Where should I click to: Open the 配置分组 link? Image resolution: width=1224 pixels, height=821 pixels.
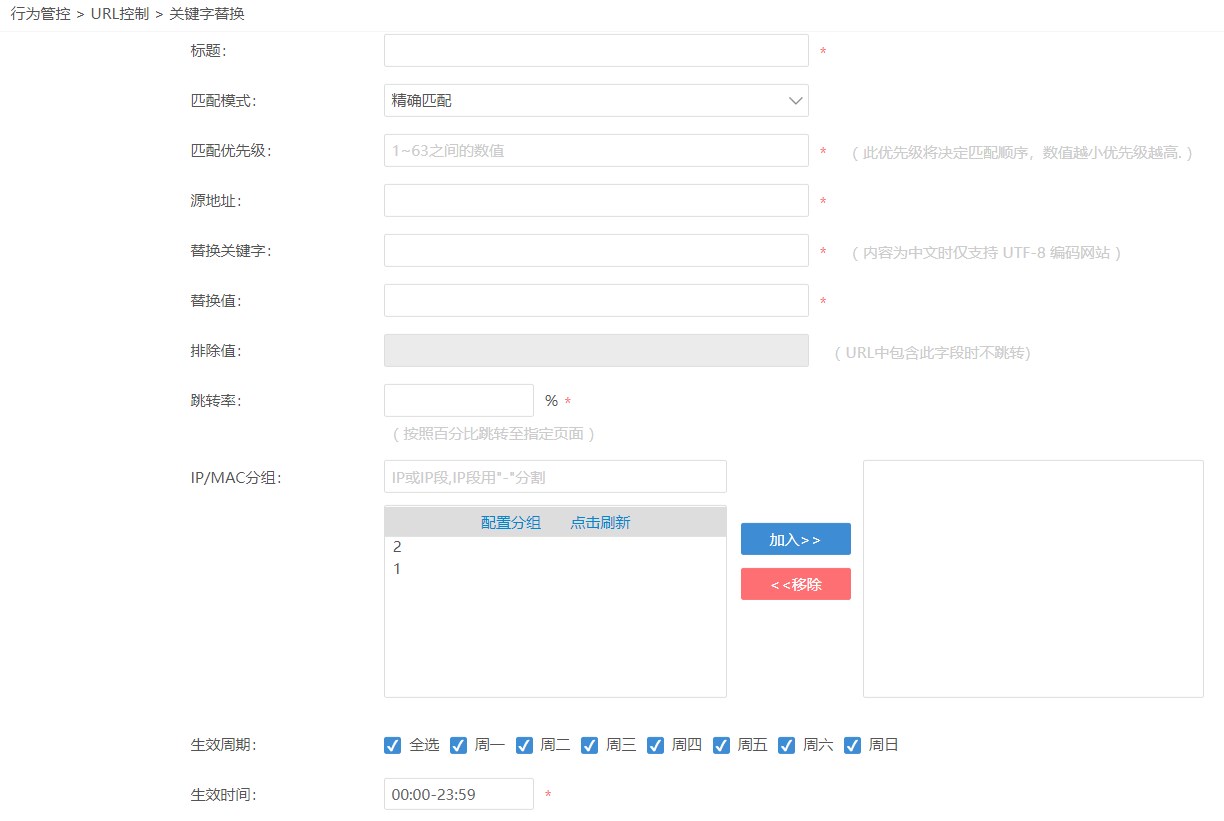pyautogui.click(x=511, y=522)
